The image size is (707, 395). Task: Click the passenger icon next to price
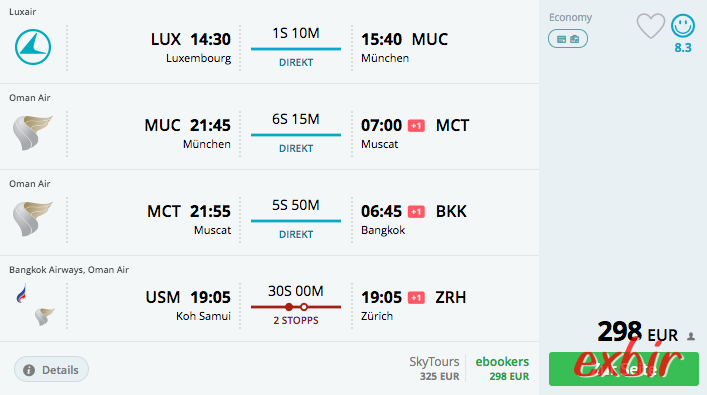[691, 336]
